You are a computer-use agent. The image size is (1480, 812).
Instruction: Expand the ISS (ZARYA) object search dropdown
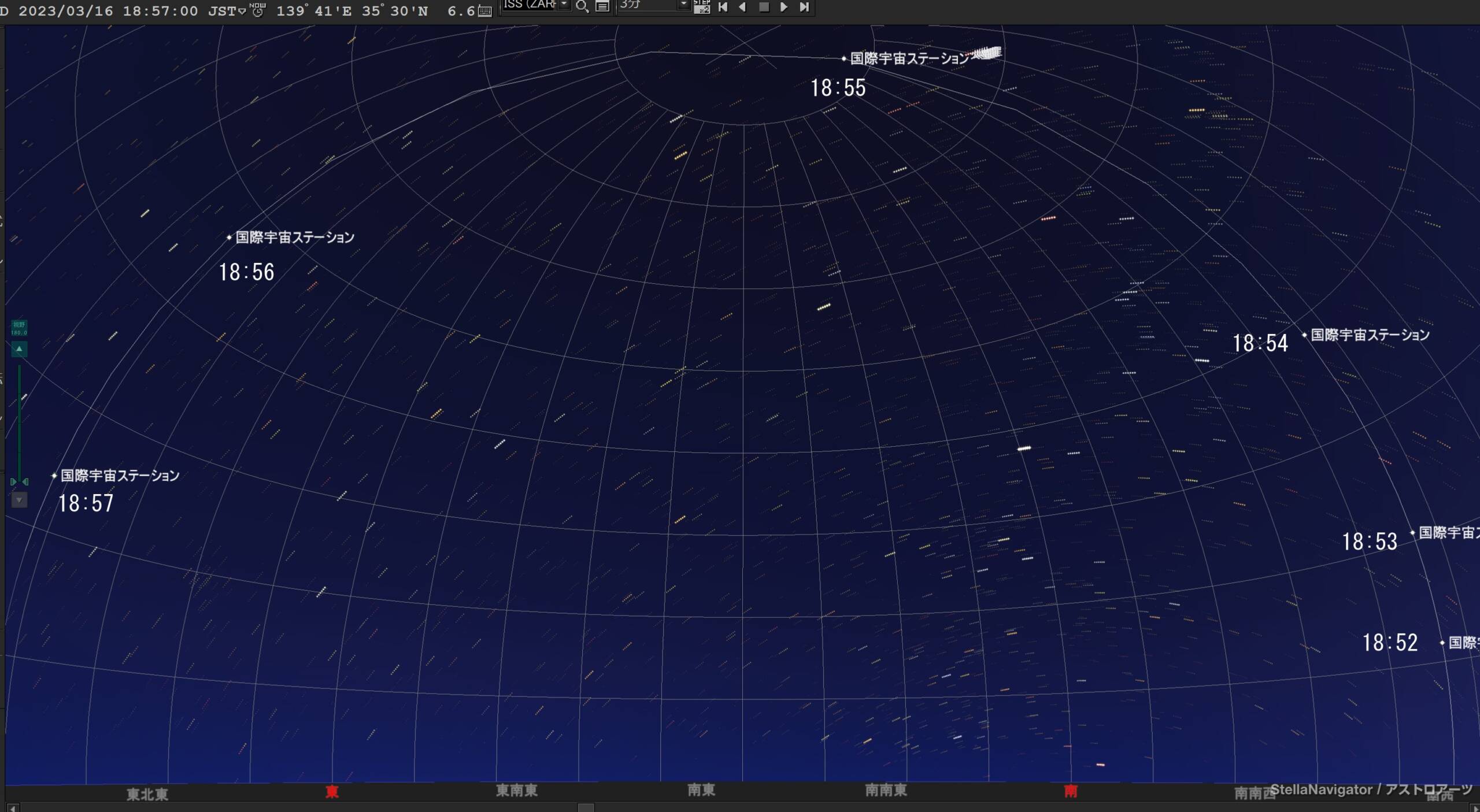click(564, 5)
